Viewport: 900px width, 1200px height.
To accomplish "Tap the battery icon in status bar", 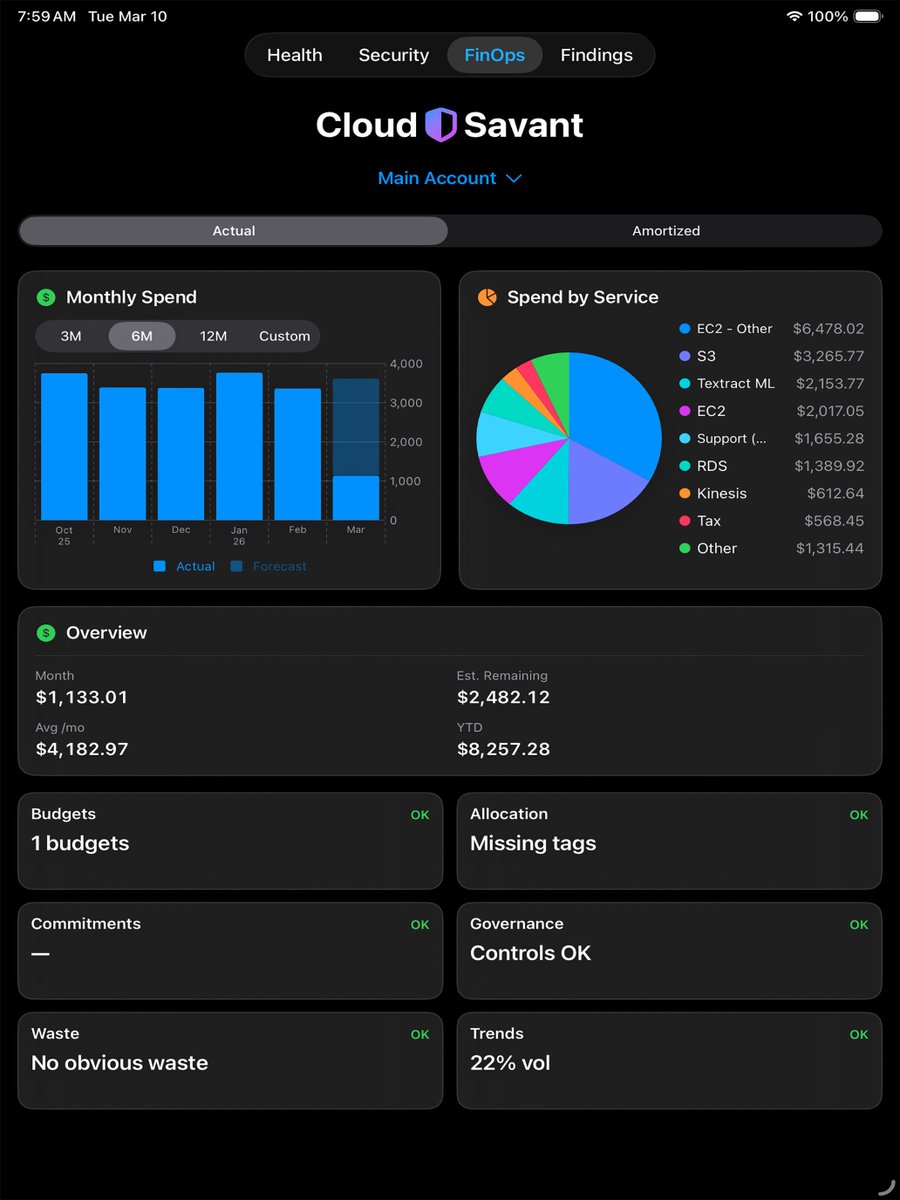I will coord(869,16).
